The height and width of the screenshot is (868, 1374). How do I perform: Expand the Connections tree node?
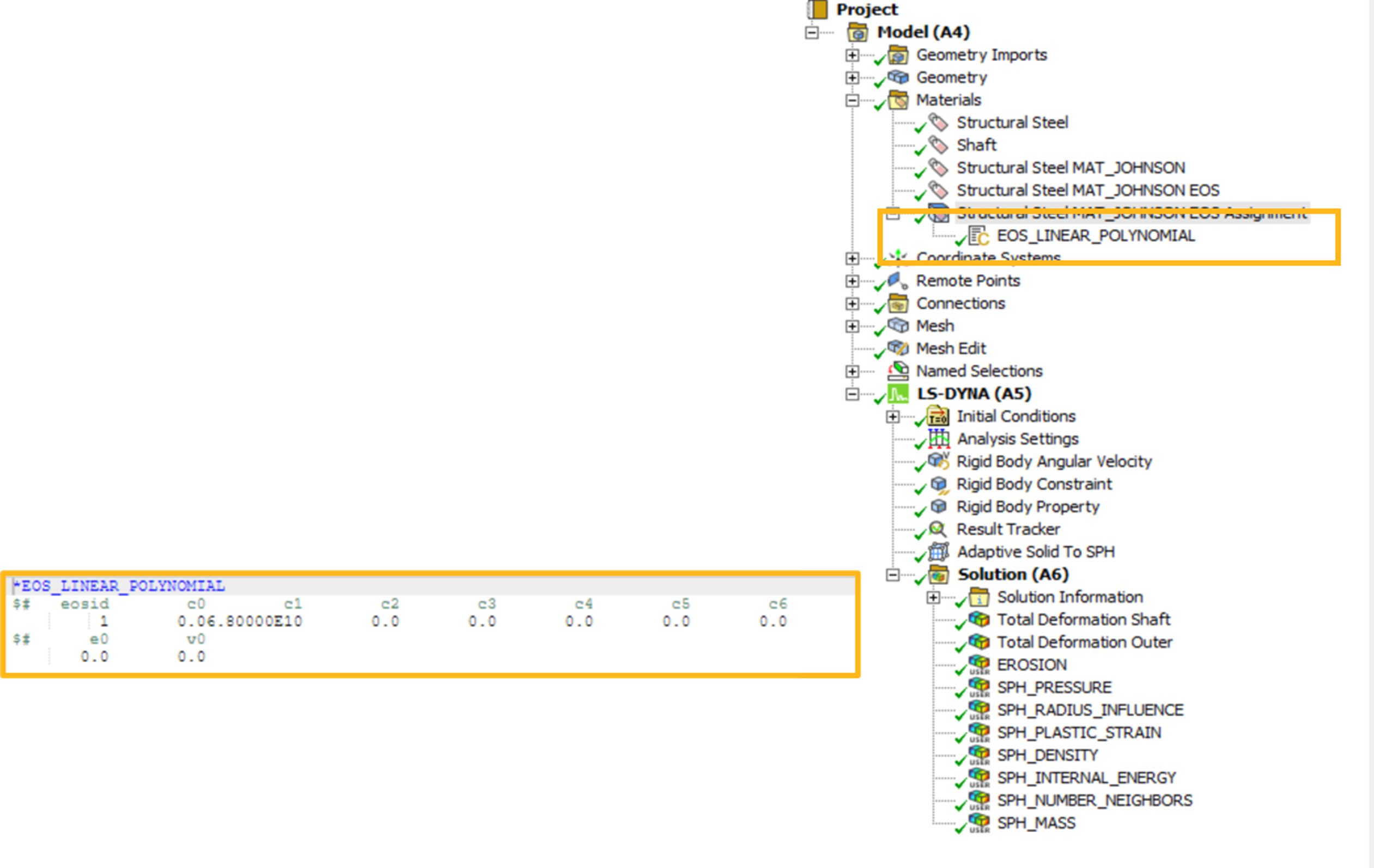click(x=852, y=303)
